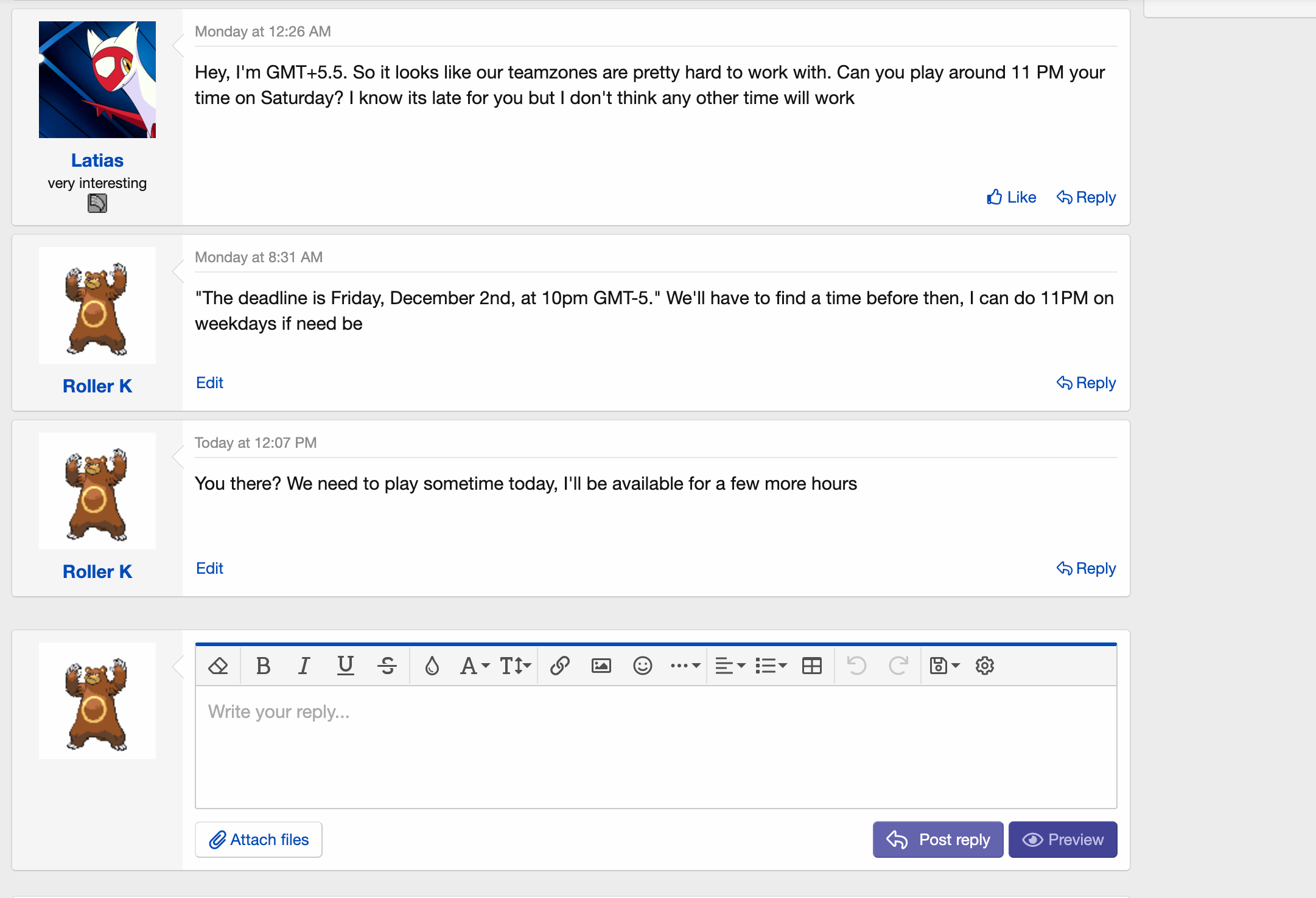Toggle bold formatting in editor
1316x898 pixels.
click(x=263, y=666)
